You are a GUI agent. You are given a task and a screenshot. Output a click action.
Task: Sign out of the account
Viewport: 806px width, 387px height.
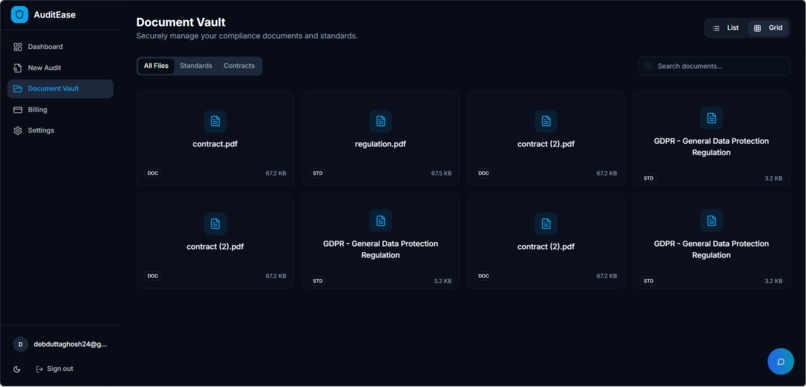tap(54, 369)
